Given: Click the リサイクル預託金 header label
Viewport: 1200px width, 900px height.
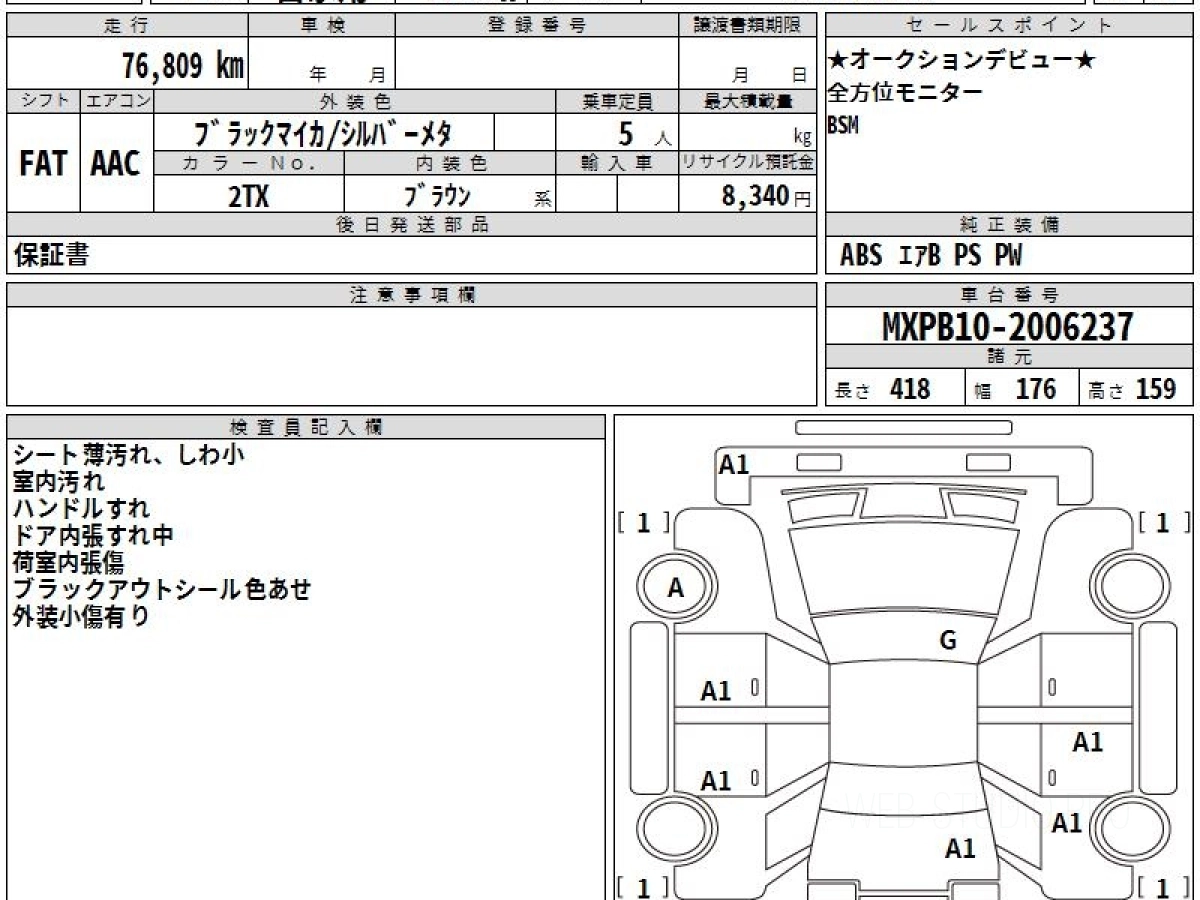Looking at the screenshot, I should 748,163.
